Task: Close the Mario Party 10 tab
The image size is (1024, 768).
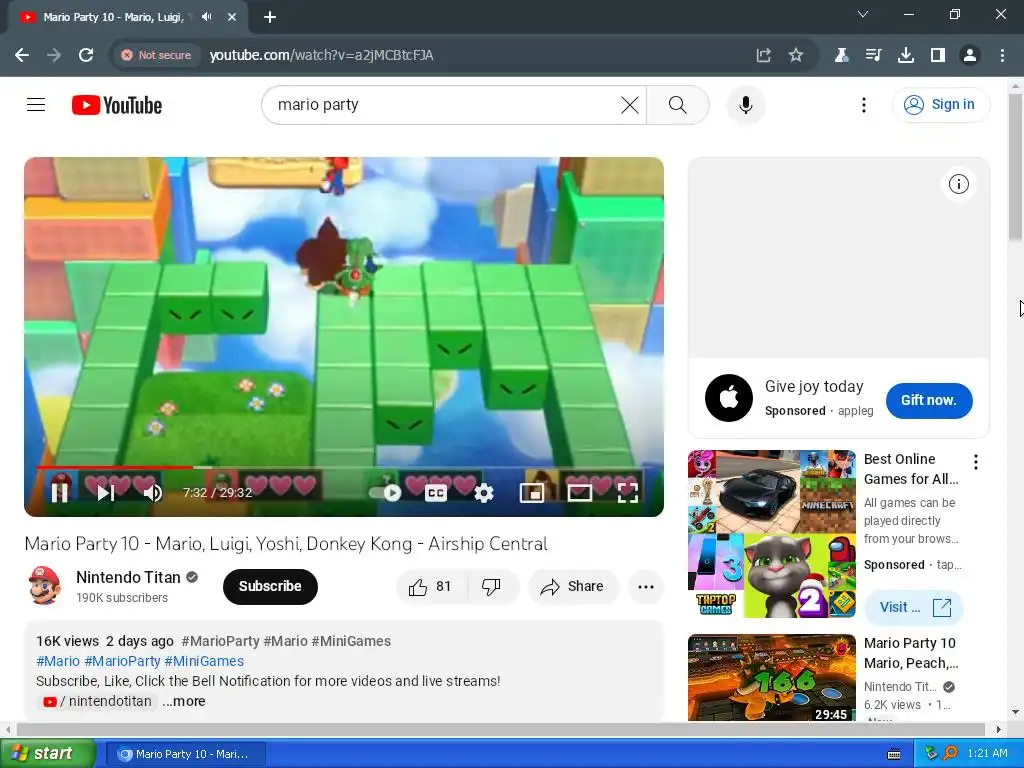Action: coord(232,17)
